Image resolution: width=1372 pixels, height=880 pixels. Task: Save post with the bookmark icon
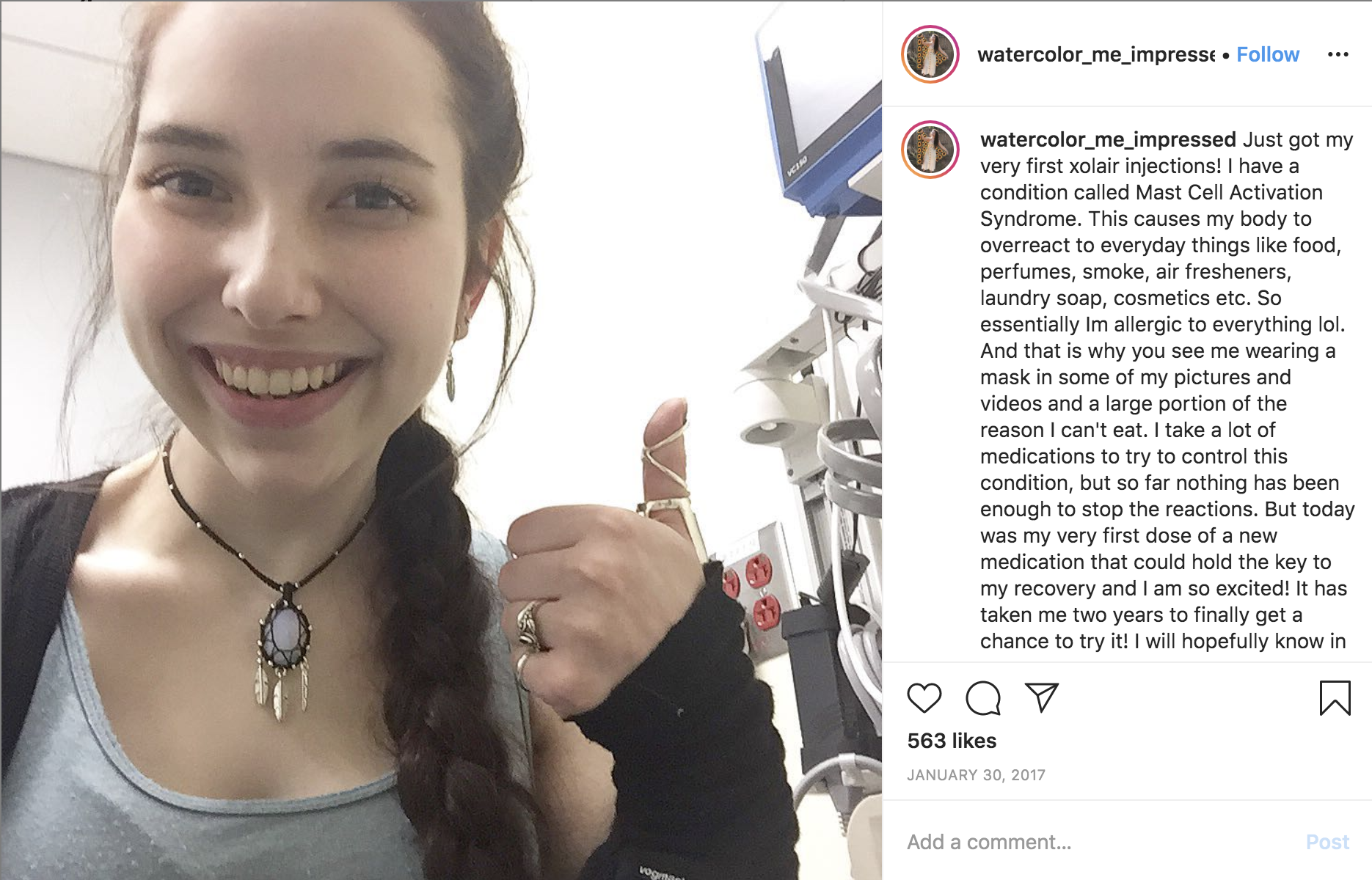click(1335, 697)
